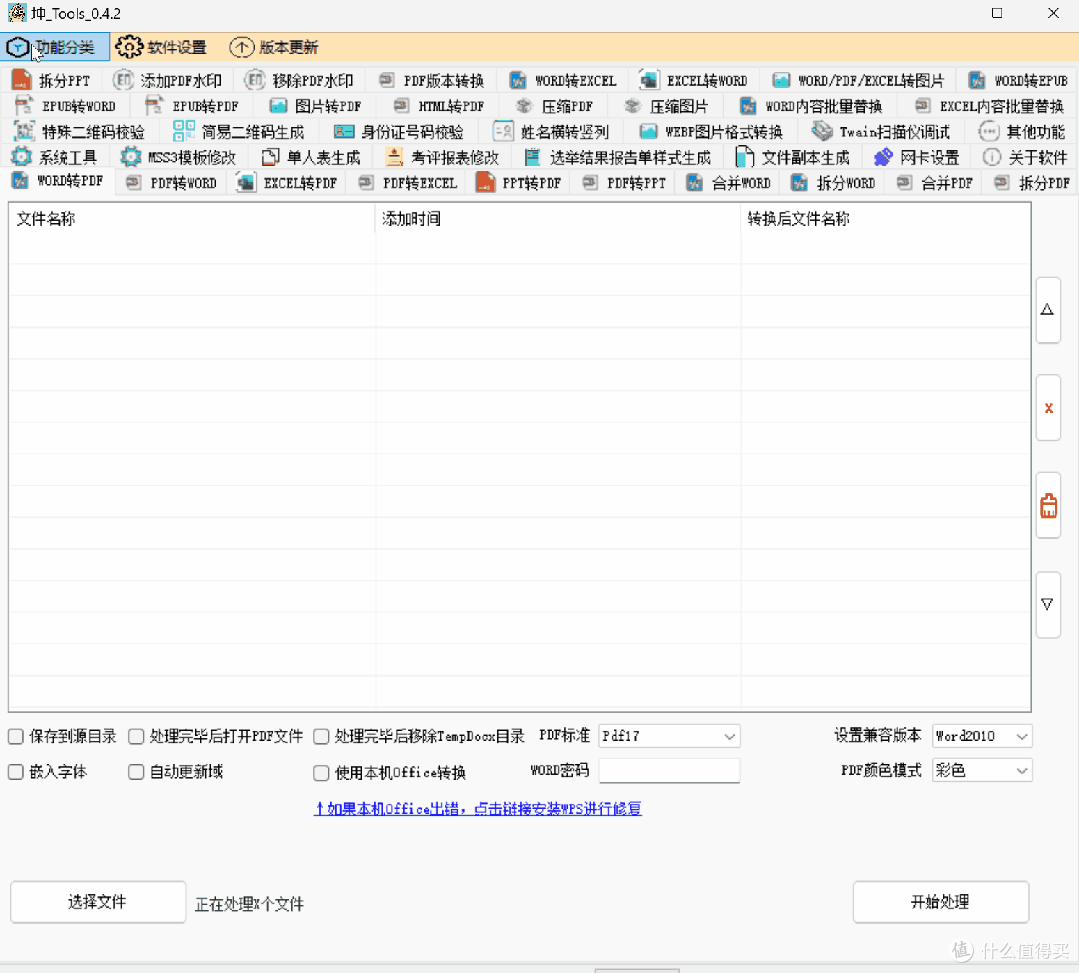This screenshot has height=973, width=1079.
Task: Open 其他功能 section
Action: pos(1022,131)
